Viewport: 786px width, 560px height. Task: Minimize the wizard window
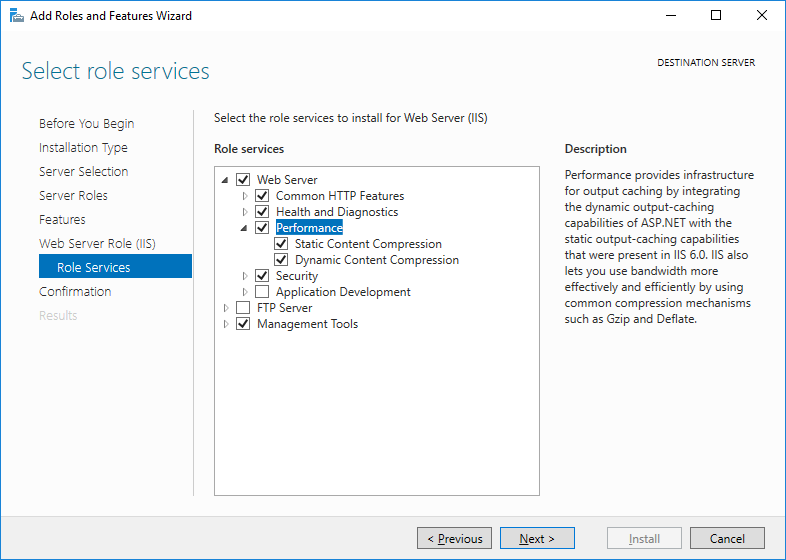pyautogui.click(x=671, y=16)
